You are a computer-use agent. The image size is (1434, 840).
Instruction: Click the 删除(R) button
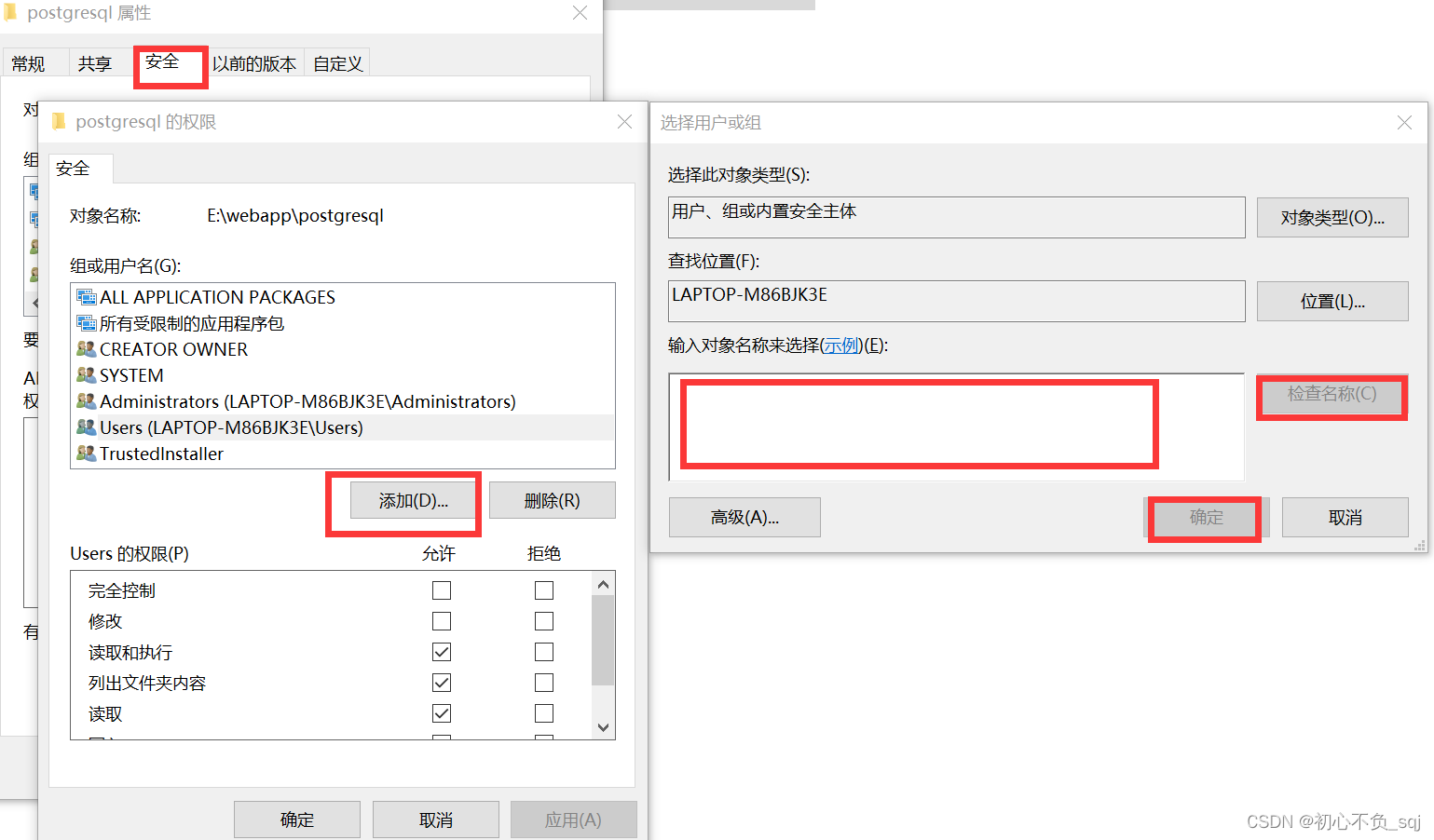552,501
